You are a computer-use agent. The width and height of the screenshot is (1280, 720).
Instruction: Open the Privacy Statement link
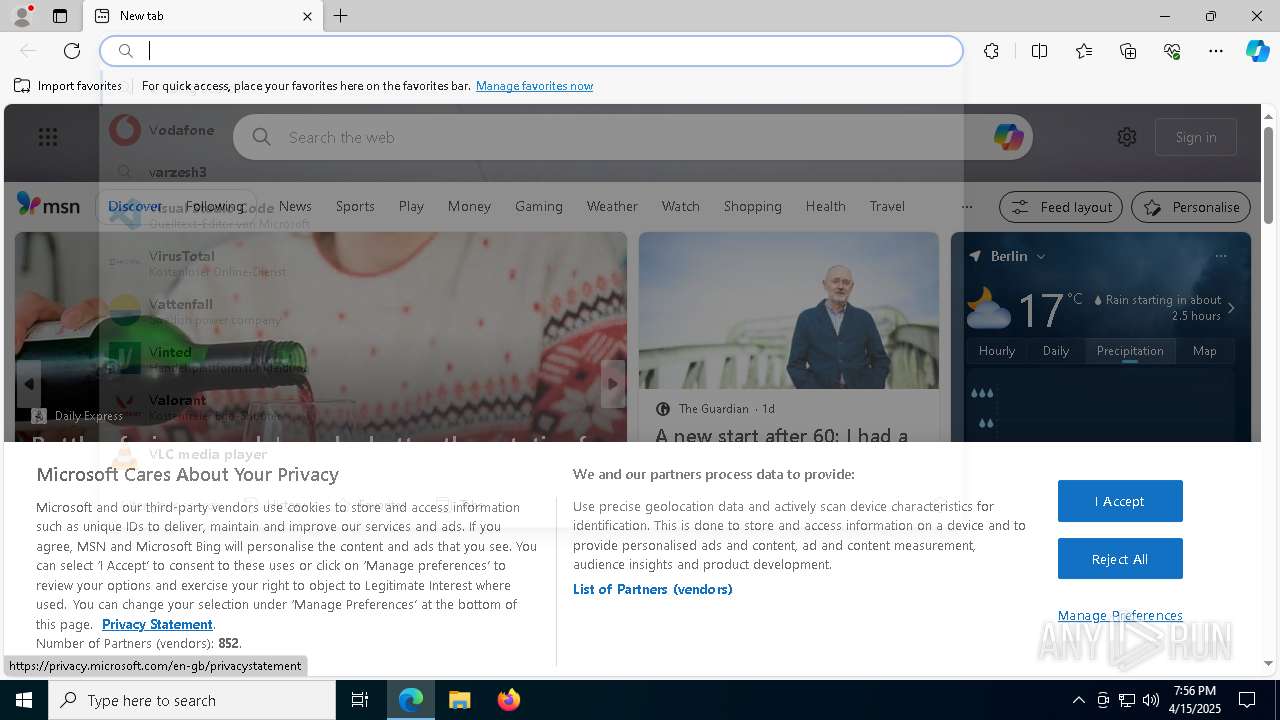pyautogui.click(x=157, y=624)
